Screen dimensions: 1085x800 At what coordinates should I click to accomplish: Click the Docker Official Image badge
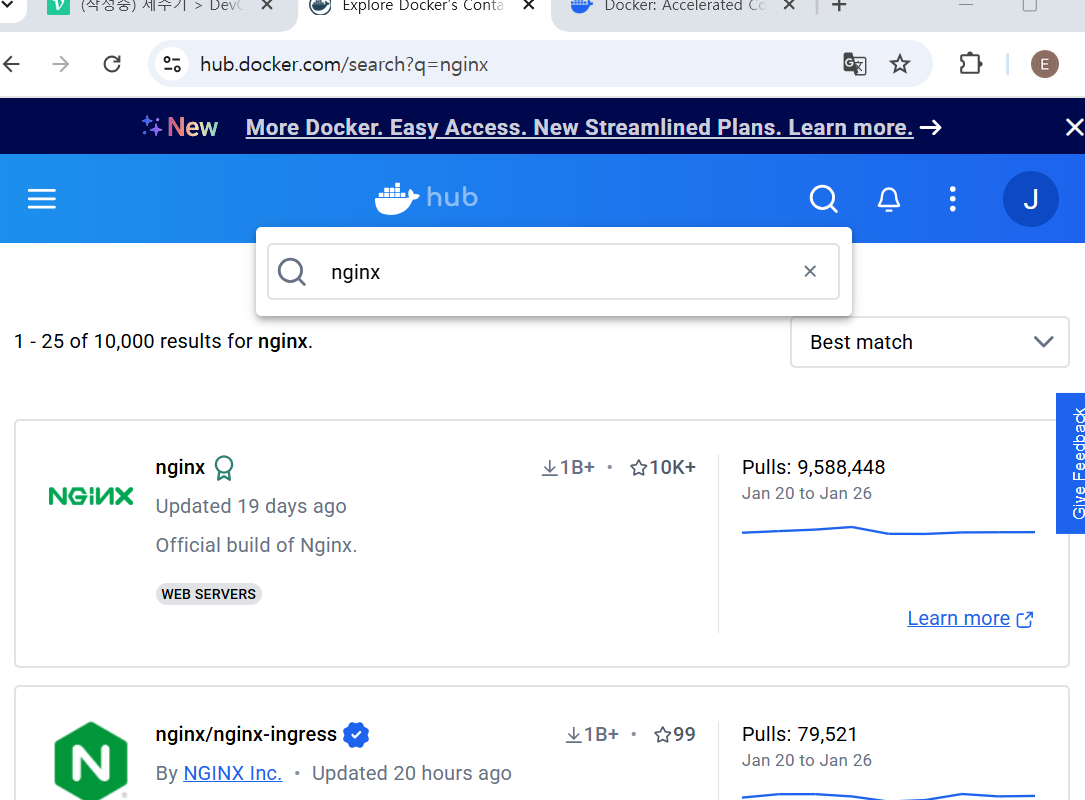[x=224, y=468]
